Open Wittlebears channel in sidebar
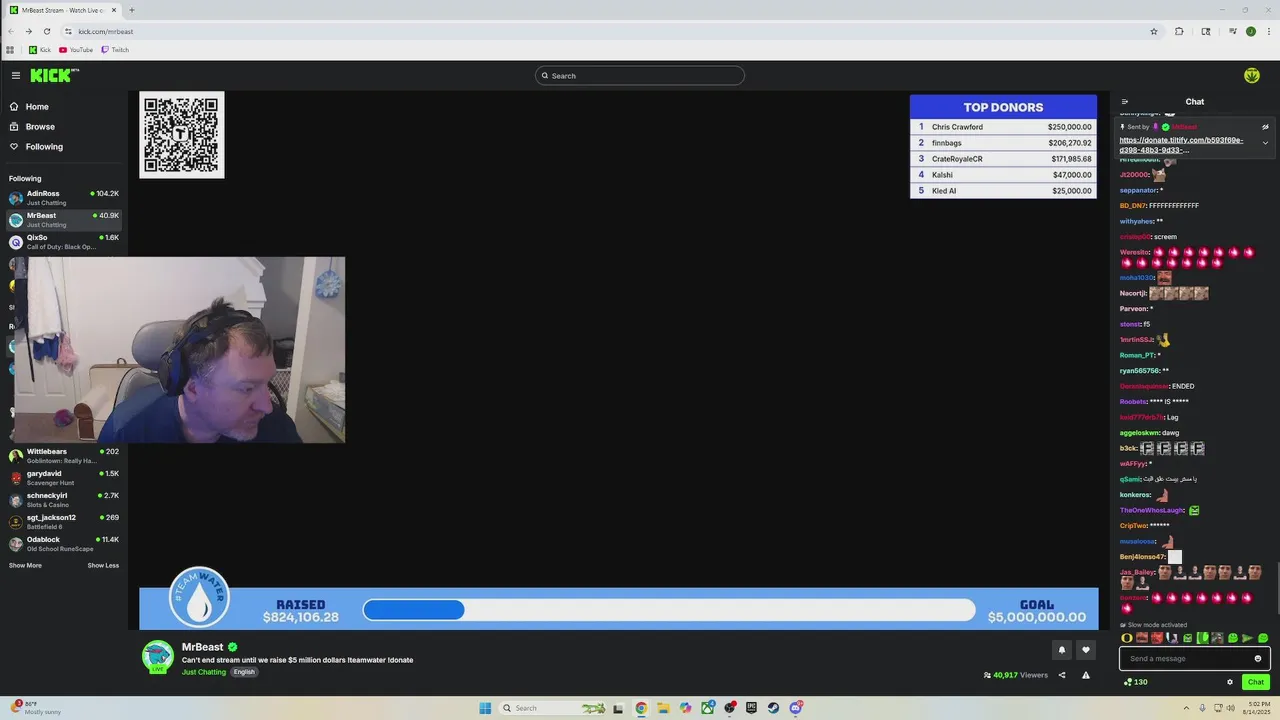Screen dimensions: 1280x720 point(64,456)
